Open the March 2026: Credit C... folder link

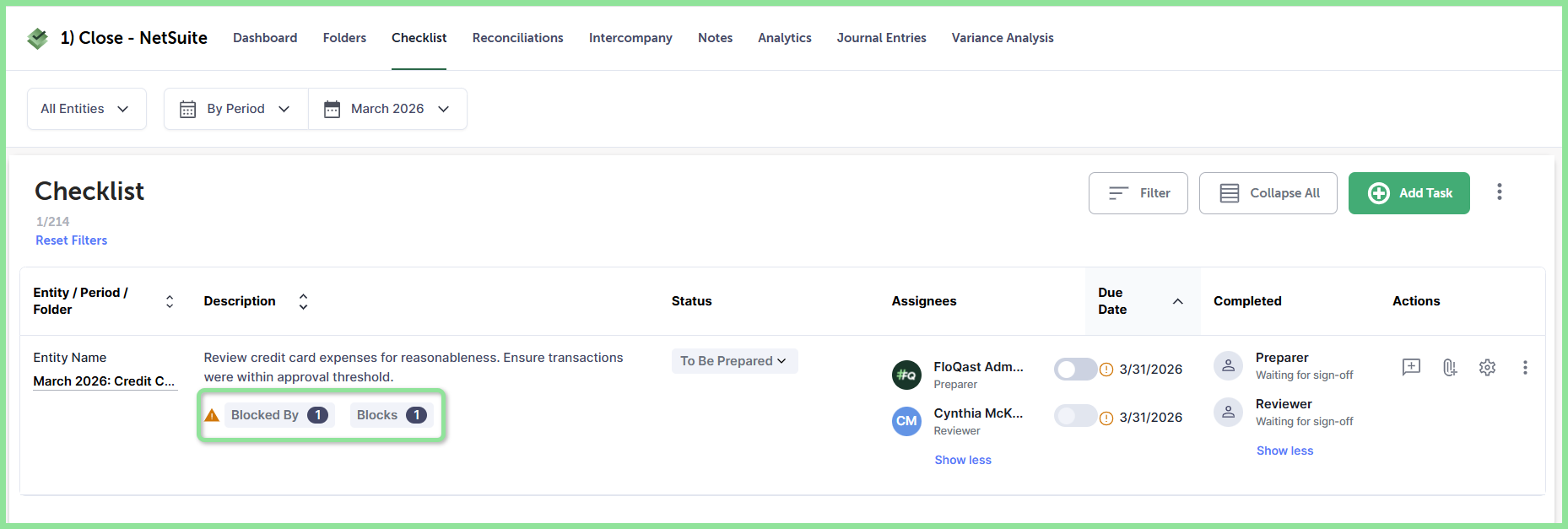(x=104, y=381)
